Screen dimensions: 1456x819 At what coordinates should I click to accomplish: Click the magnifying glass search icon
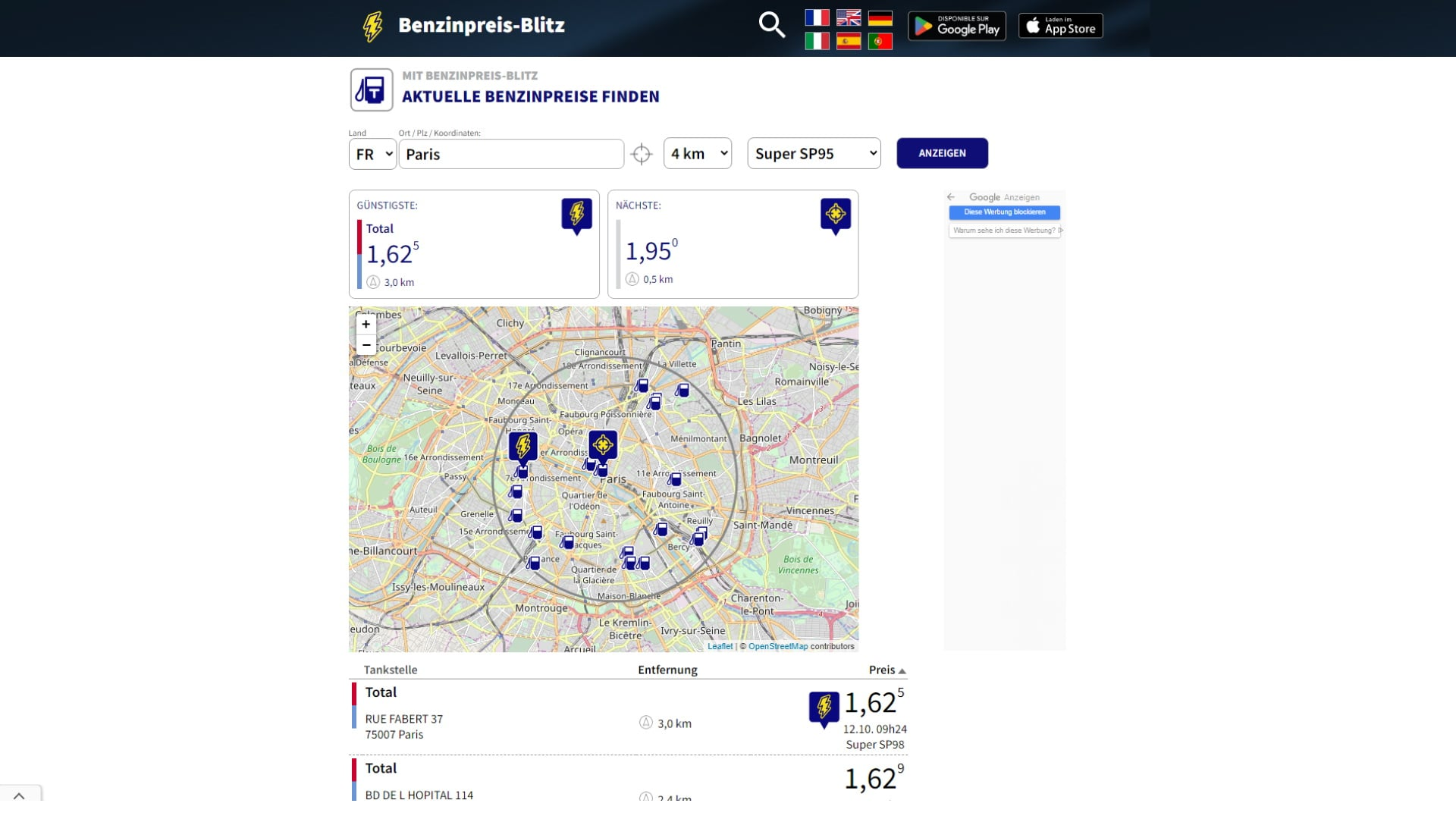point(771,25)
